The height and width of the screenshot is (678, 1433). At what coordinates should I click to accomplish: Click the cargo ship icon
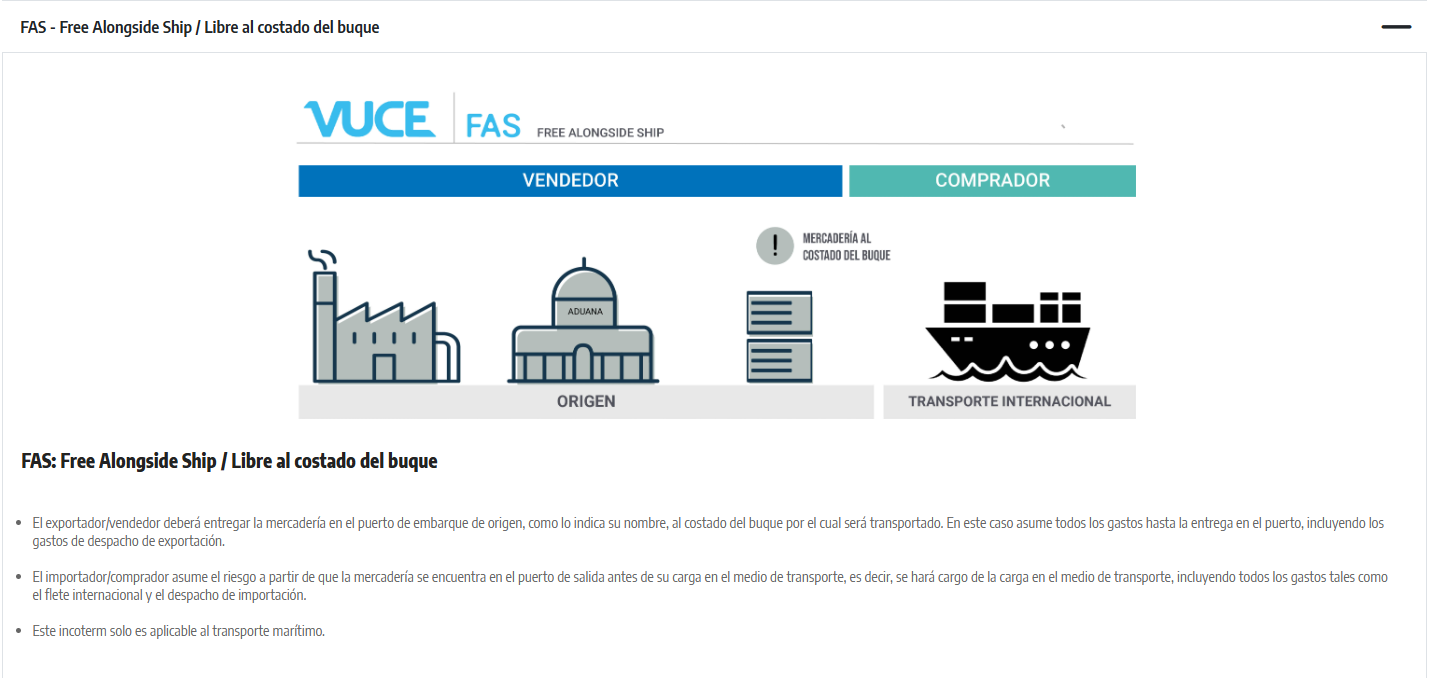click(x=1007, y=331)
